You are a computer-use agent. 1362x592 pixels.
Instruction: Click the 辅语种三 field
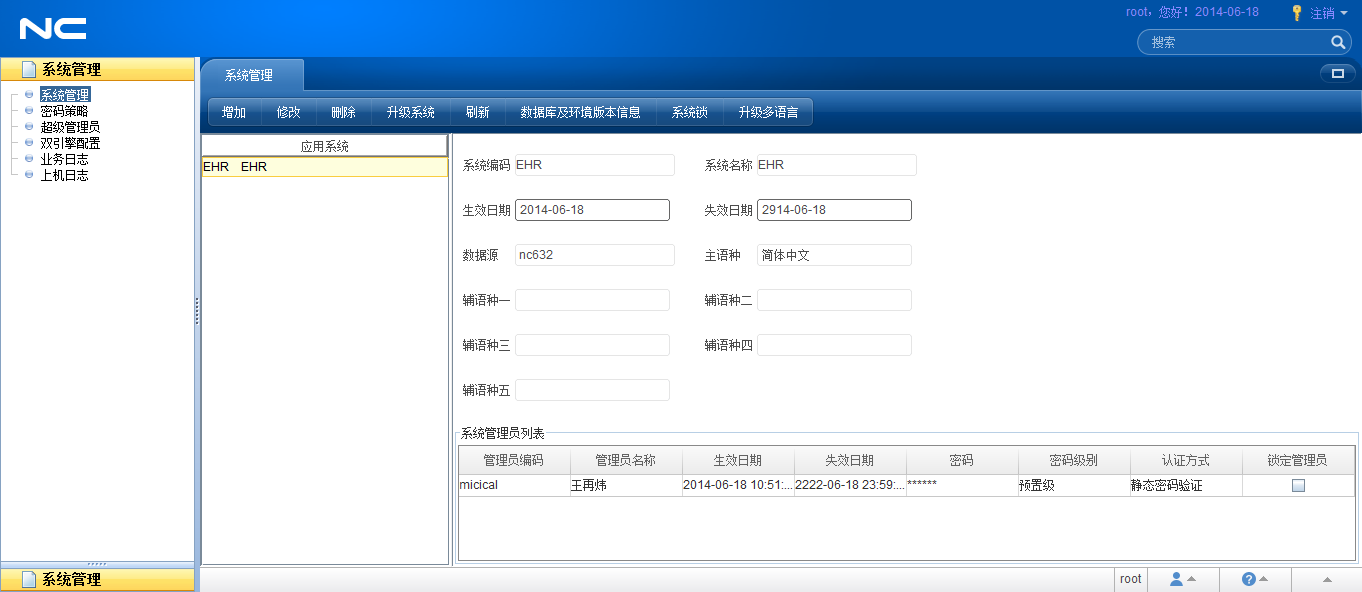pos(592,345)
